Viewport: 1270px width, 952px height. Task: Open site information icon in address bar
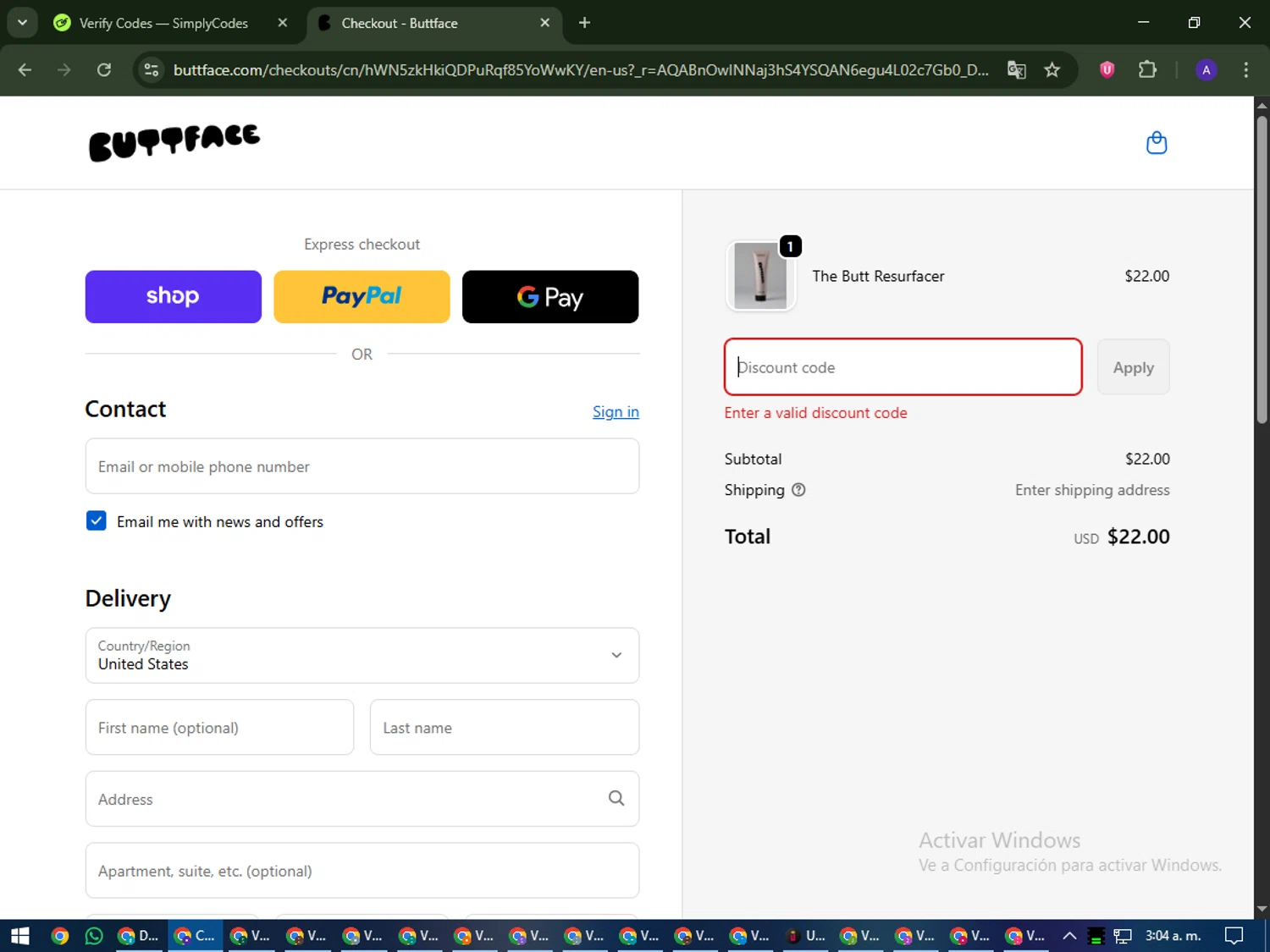(152, 70)
